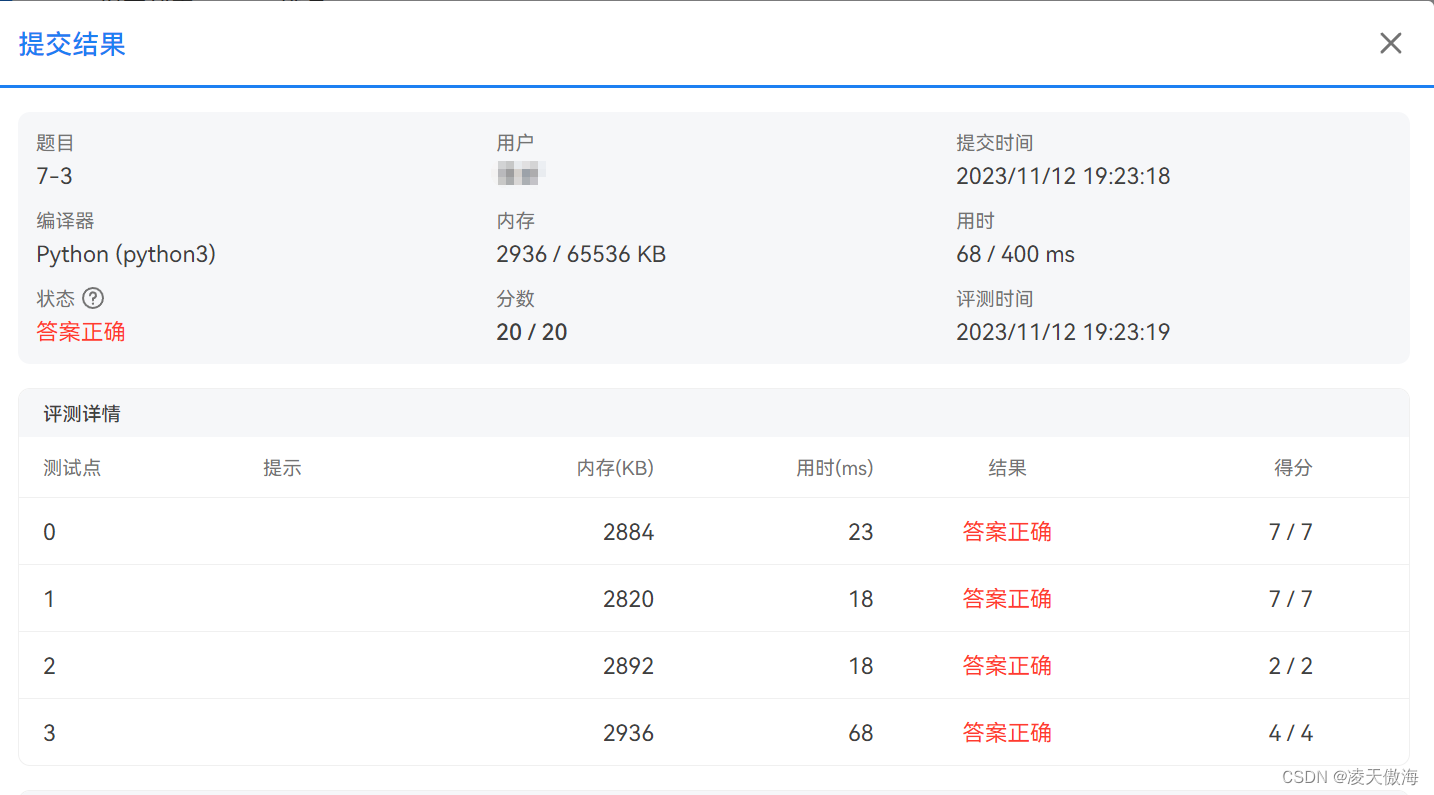Click compiler value Python (python3)
Screen dimensions: 1434x795
click(x=126, y=254)
